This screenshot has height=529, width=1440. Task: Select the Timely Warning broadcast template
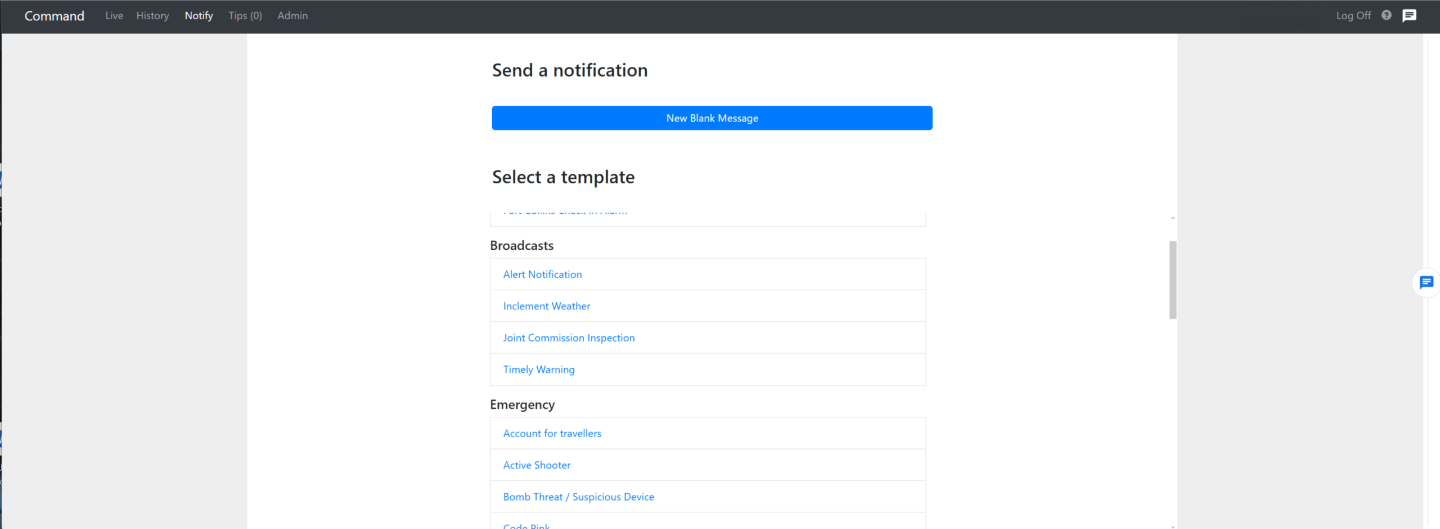[538, 370]
